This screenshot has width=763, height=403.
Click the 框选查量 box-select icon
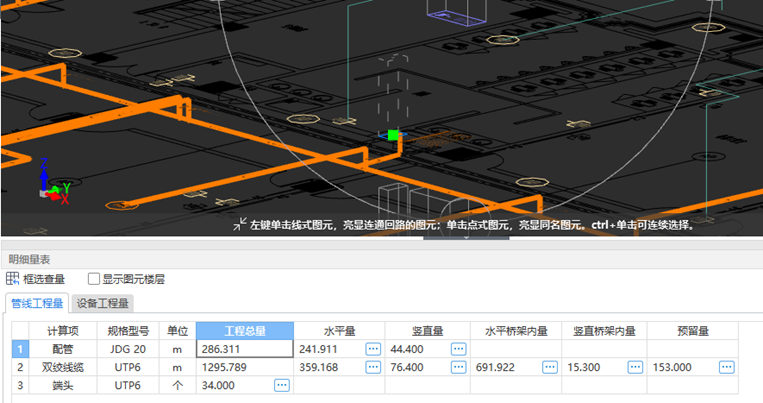13,279
